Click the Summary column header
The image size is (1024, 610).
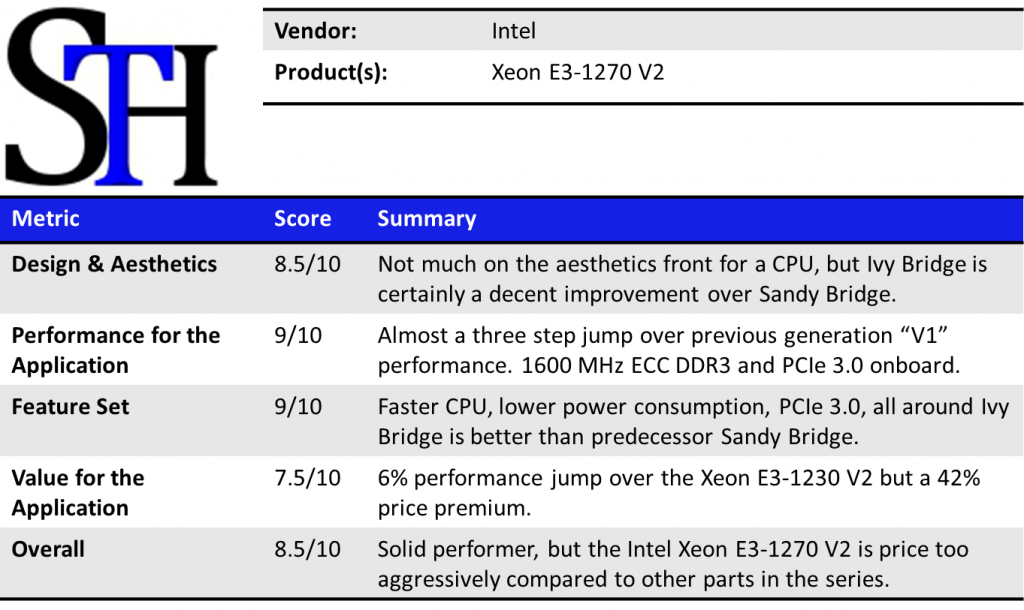click(x=427, y=218)
